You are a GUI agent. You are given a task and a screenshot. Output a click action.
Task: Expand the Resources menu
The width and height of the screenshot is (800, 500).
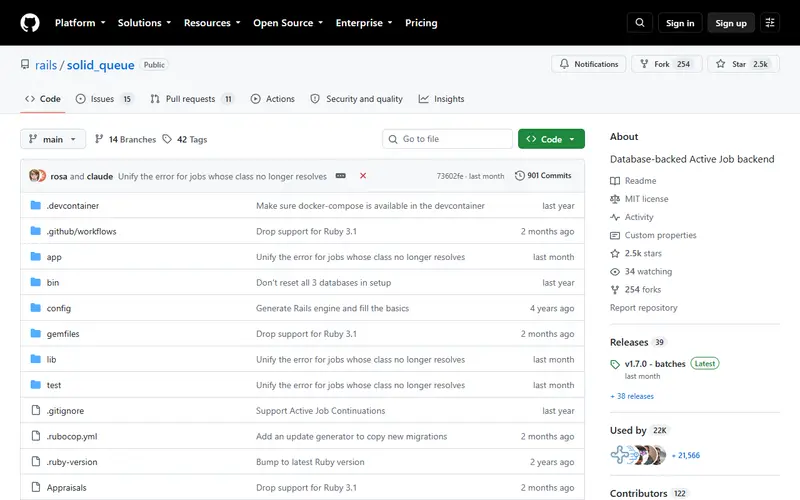point(212,23)
